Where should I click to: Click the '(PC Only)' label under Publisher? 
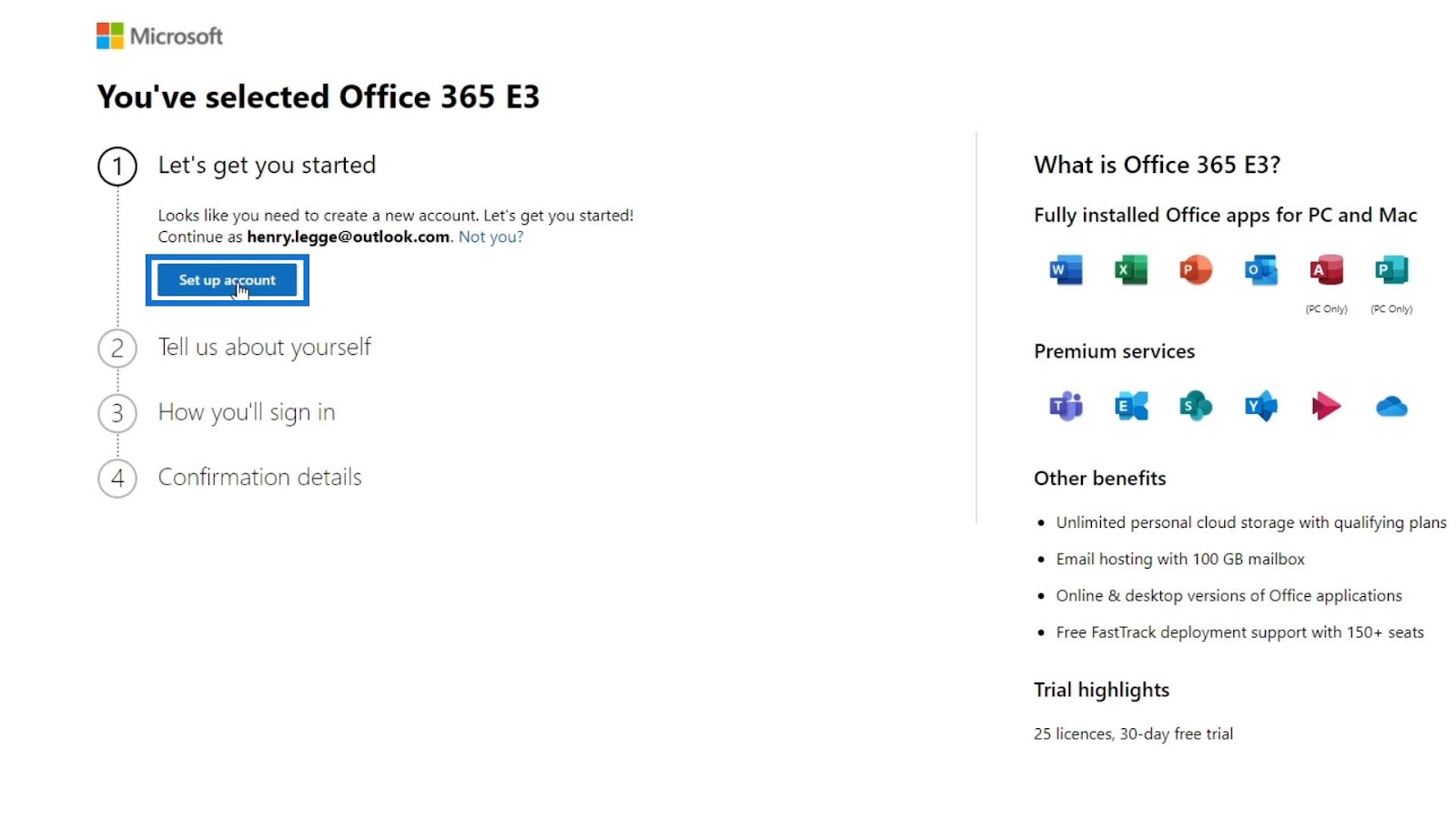tap(1391, 309)
